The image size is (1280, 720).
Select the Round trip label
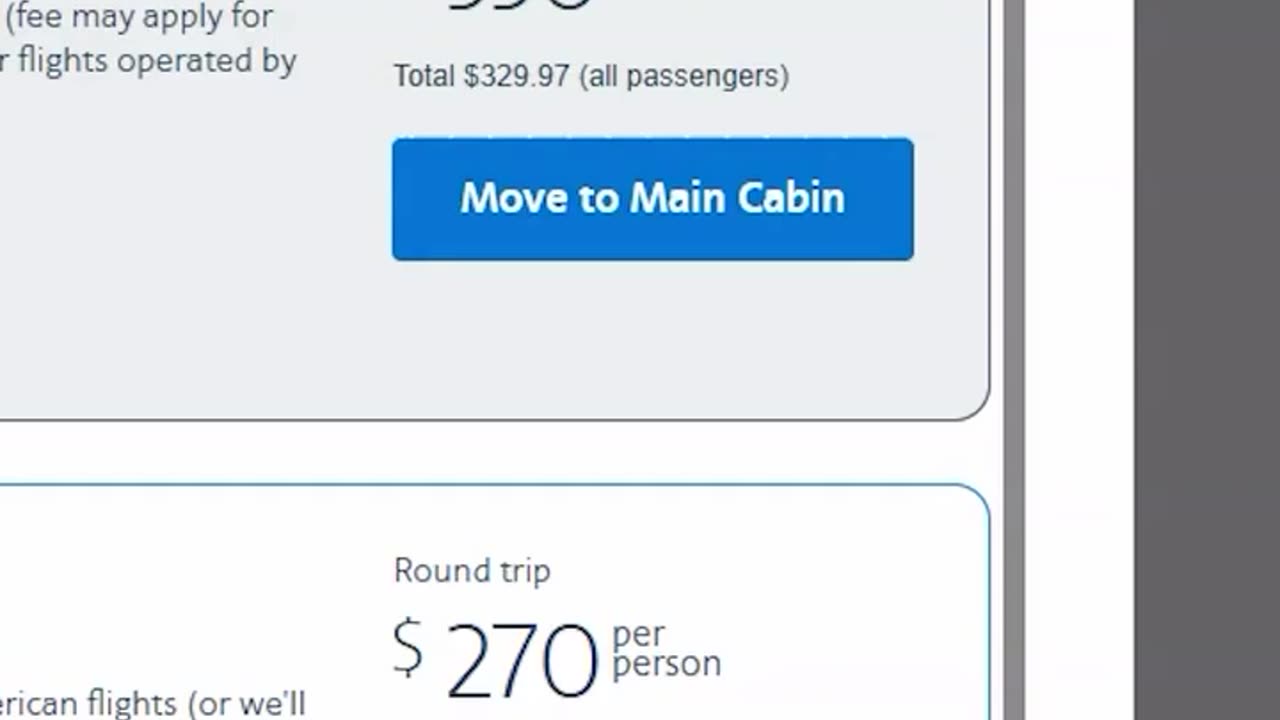tap(472, 571)
